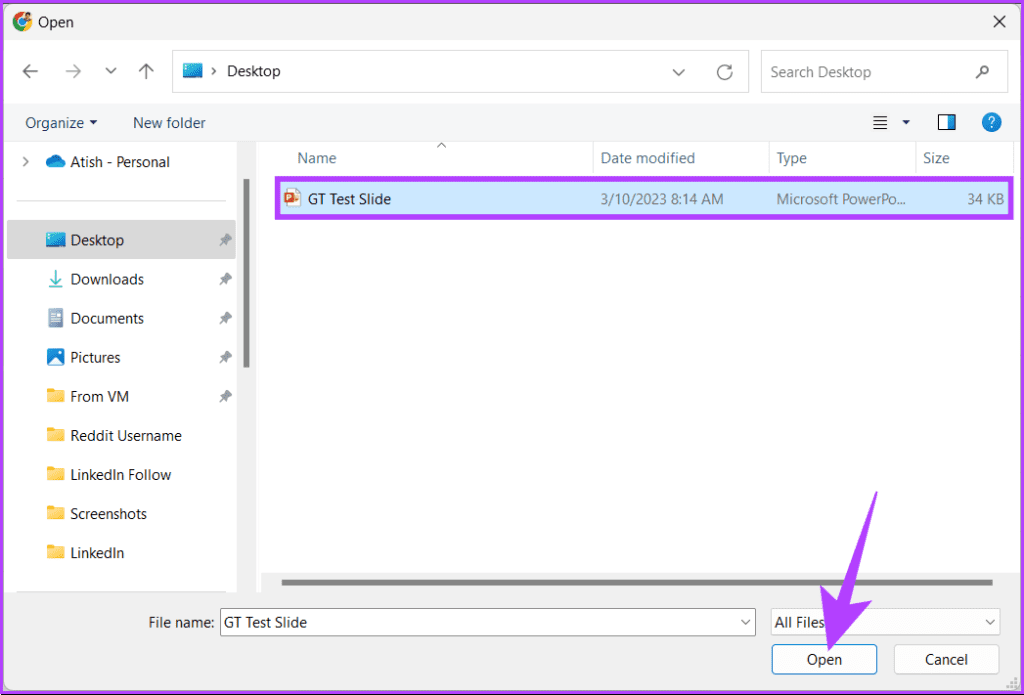Open the All Files type dropdown
Screen dimensions: 1024x695
[885, 622]
